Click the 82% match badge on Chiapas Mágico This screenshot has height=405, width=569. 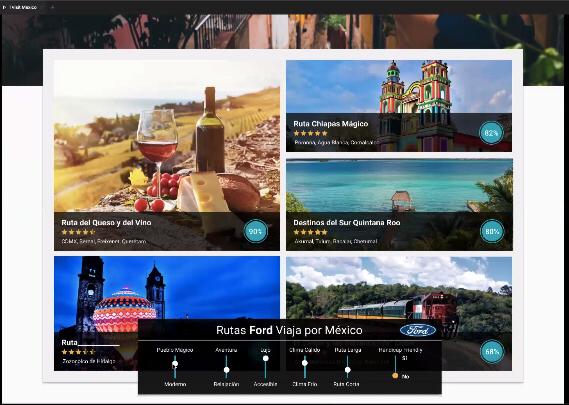491,133
